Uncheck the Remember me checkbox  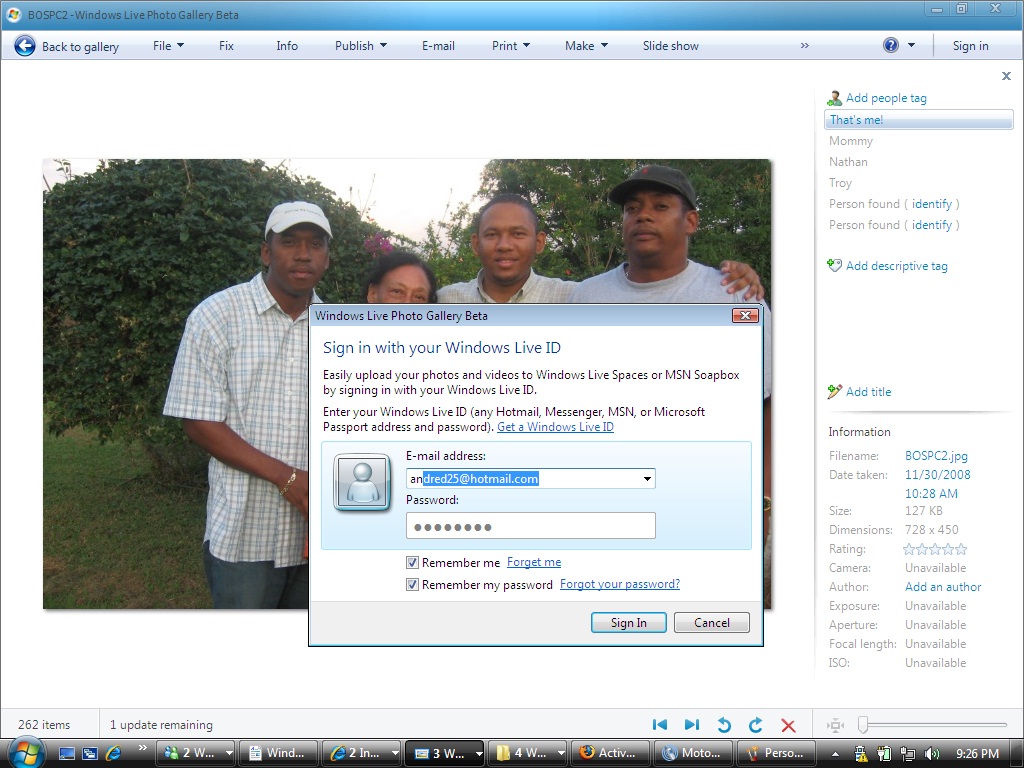(x=412, y=562)
